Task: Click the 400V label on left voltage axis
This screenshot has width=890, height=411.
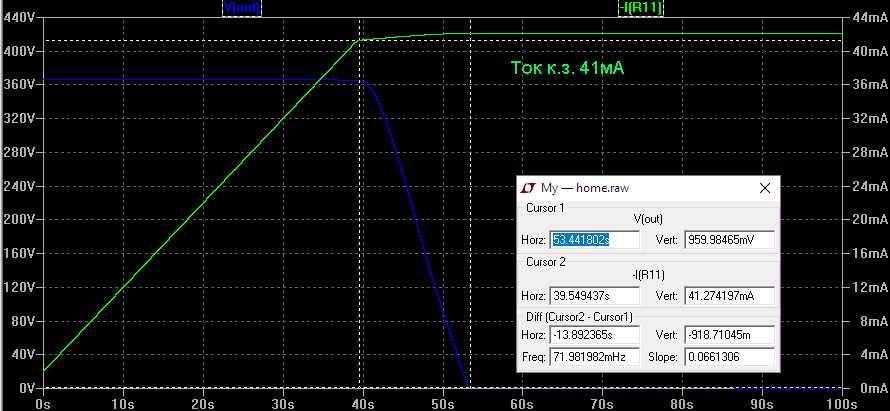Action: 20,50
